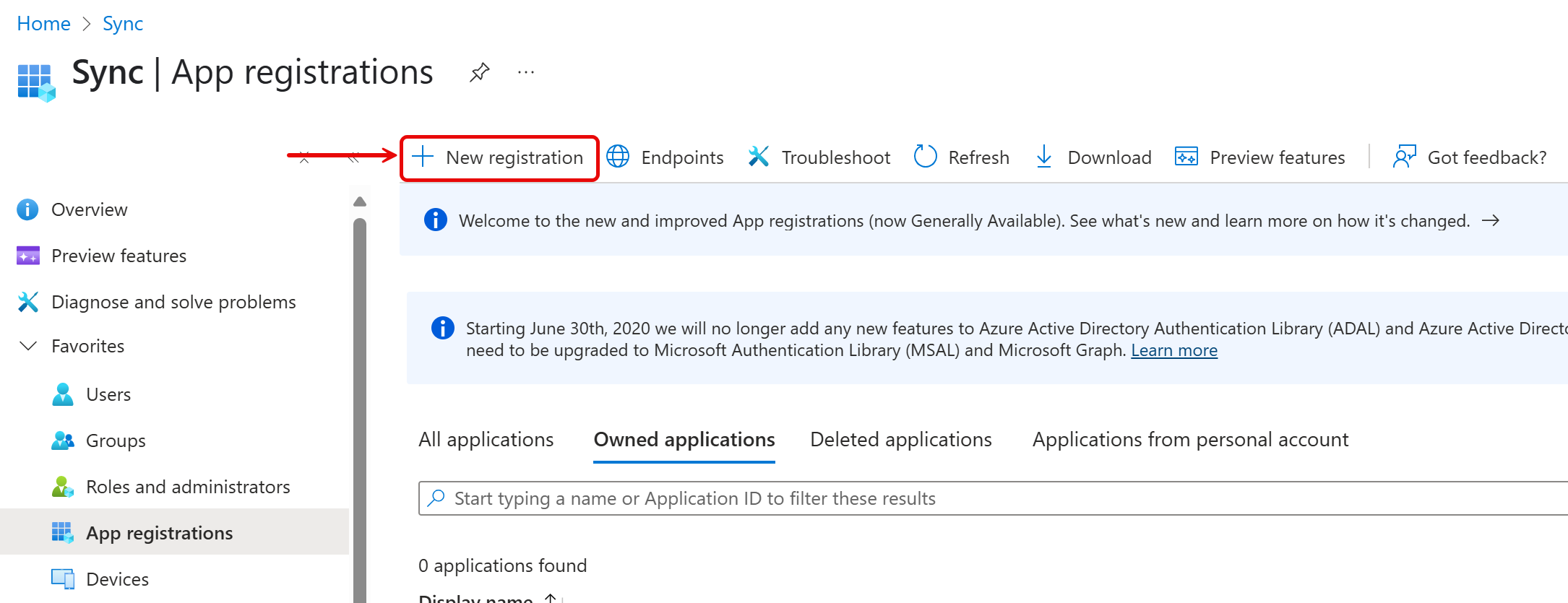
Task: Click the Learn more link
Action: (1173, 350)
